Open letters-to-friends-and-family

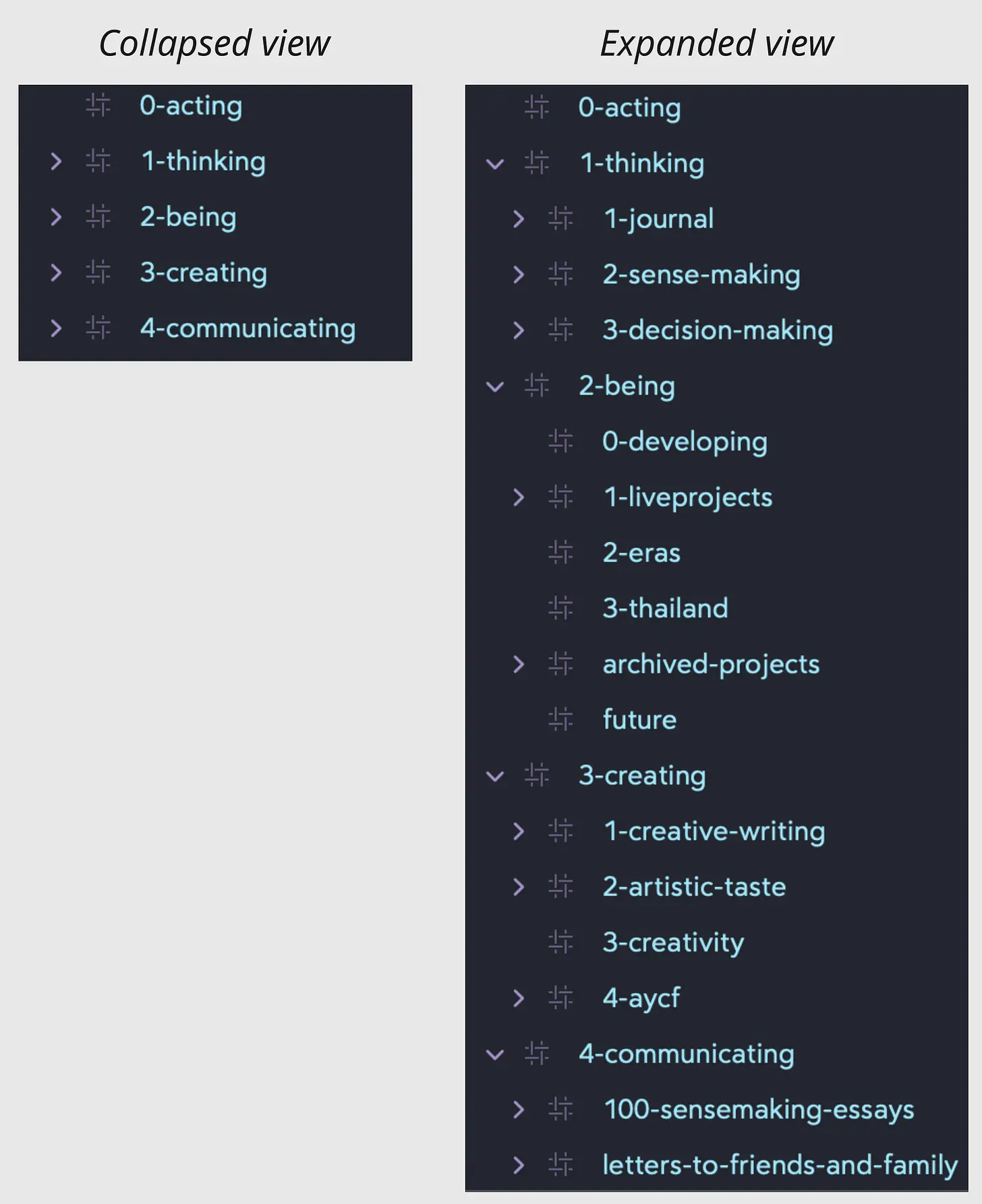pos(780,1164)
